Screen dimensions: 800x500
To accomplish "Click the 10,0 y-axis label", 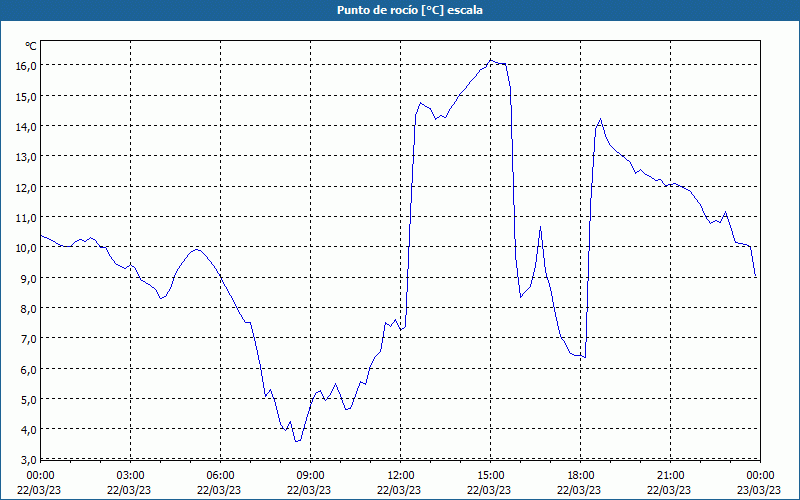I will (x=27, y=247).
